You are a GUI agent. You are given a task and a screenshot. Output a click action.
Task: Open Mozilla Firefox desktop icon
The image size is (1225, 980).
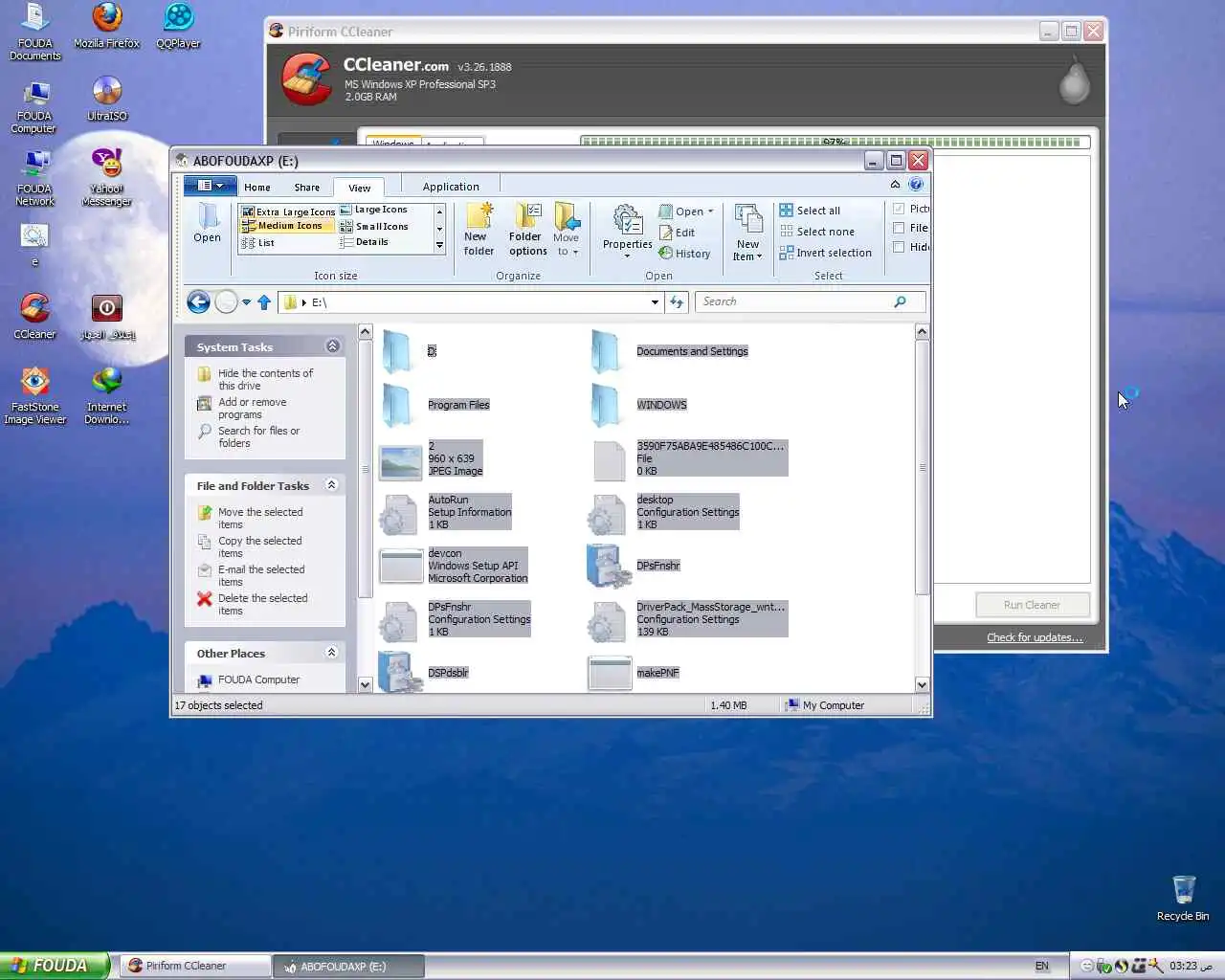click(106, 26)
